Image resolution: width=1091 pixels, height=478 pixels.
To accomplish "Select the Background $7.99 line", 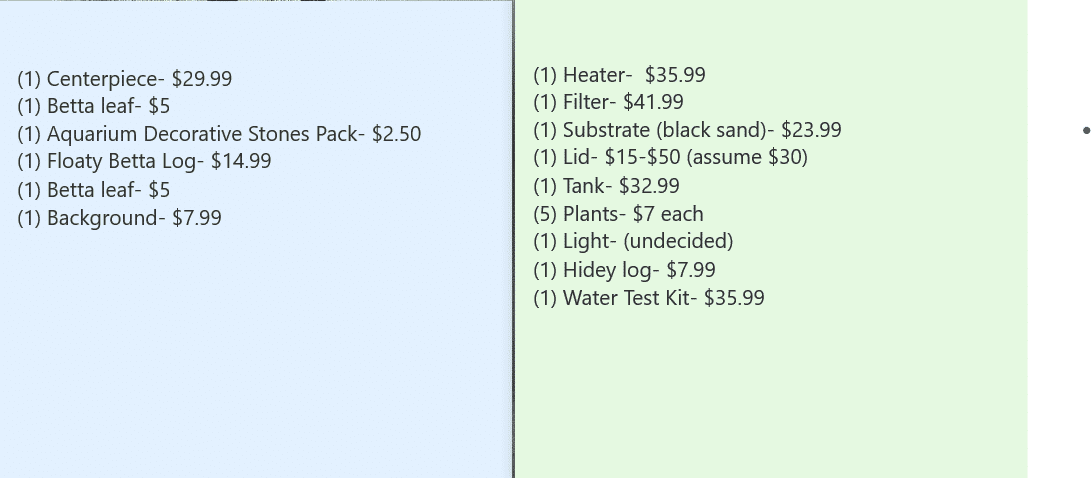I will [x=120, y=218].
